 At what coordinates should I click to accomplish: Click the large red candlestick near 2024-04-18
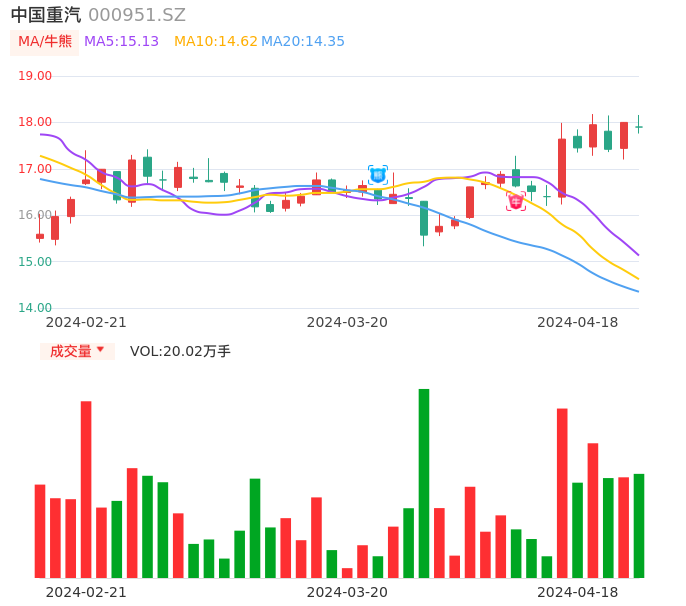[x=562, y=167]
